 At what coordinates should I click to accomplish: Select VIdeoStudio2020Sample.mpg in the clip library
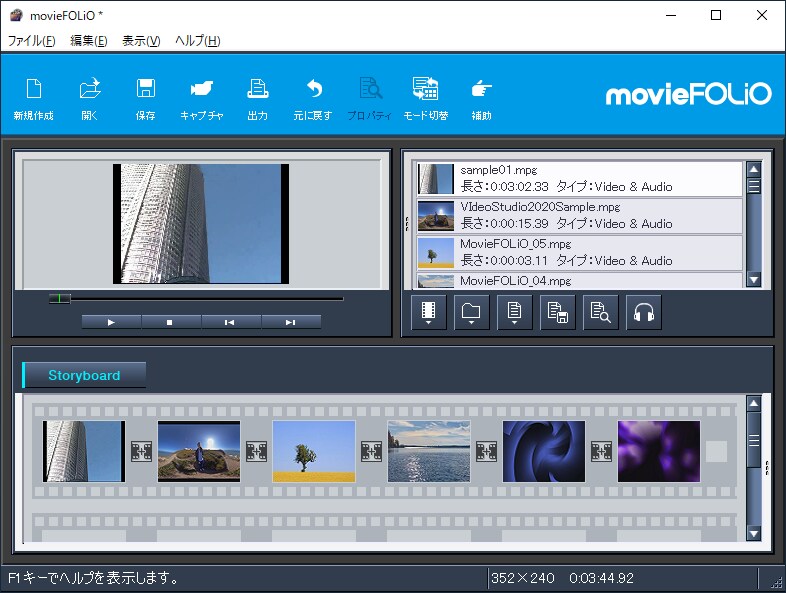(579, 216)
